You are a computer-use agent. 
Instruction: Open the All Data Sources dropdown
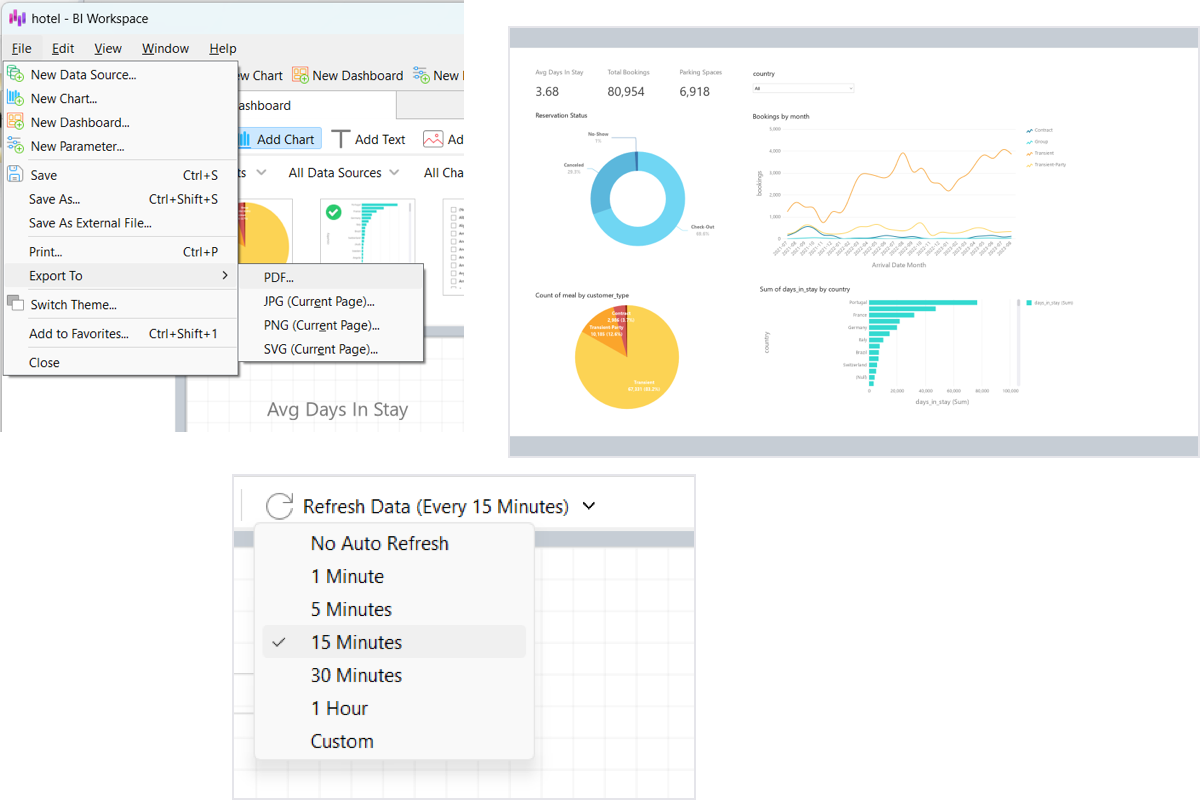coord(344,173)
